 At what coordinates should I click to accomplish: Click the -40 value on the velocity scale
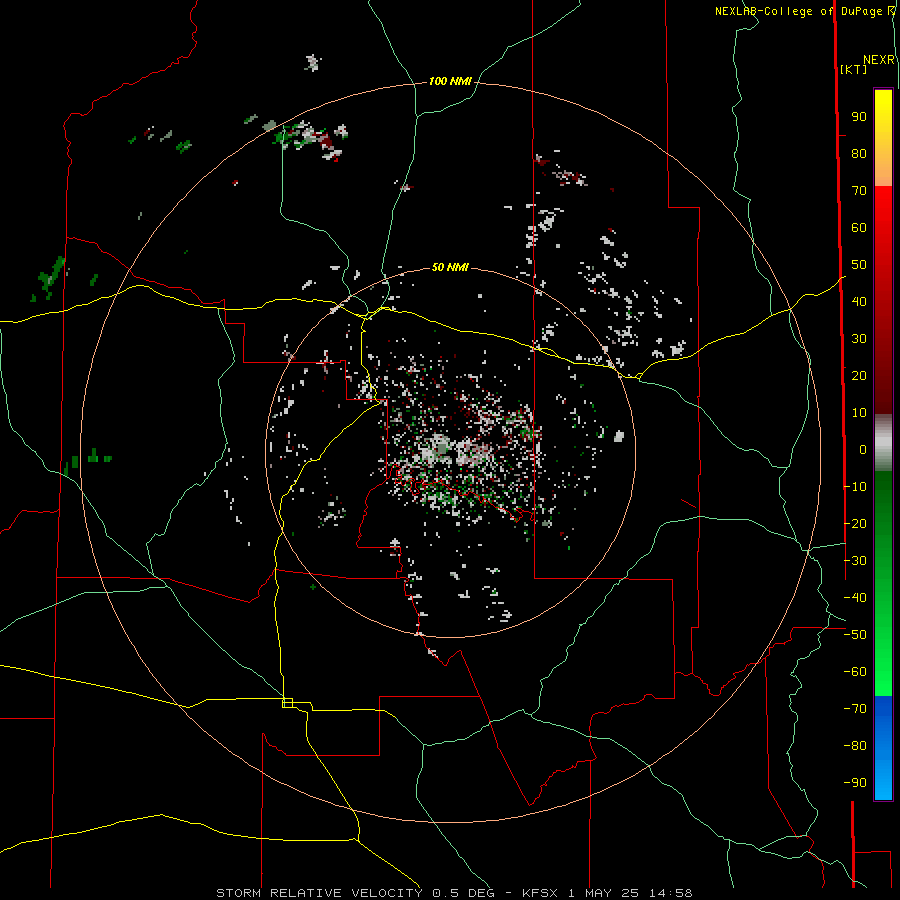pyautogui.click(x=855, y=598)
